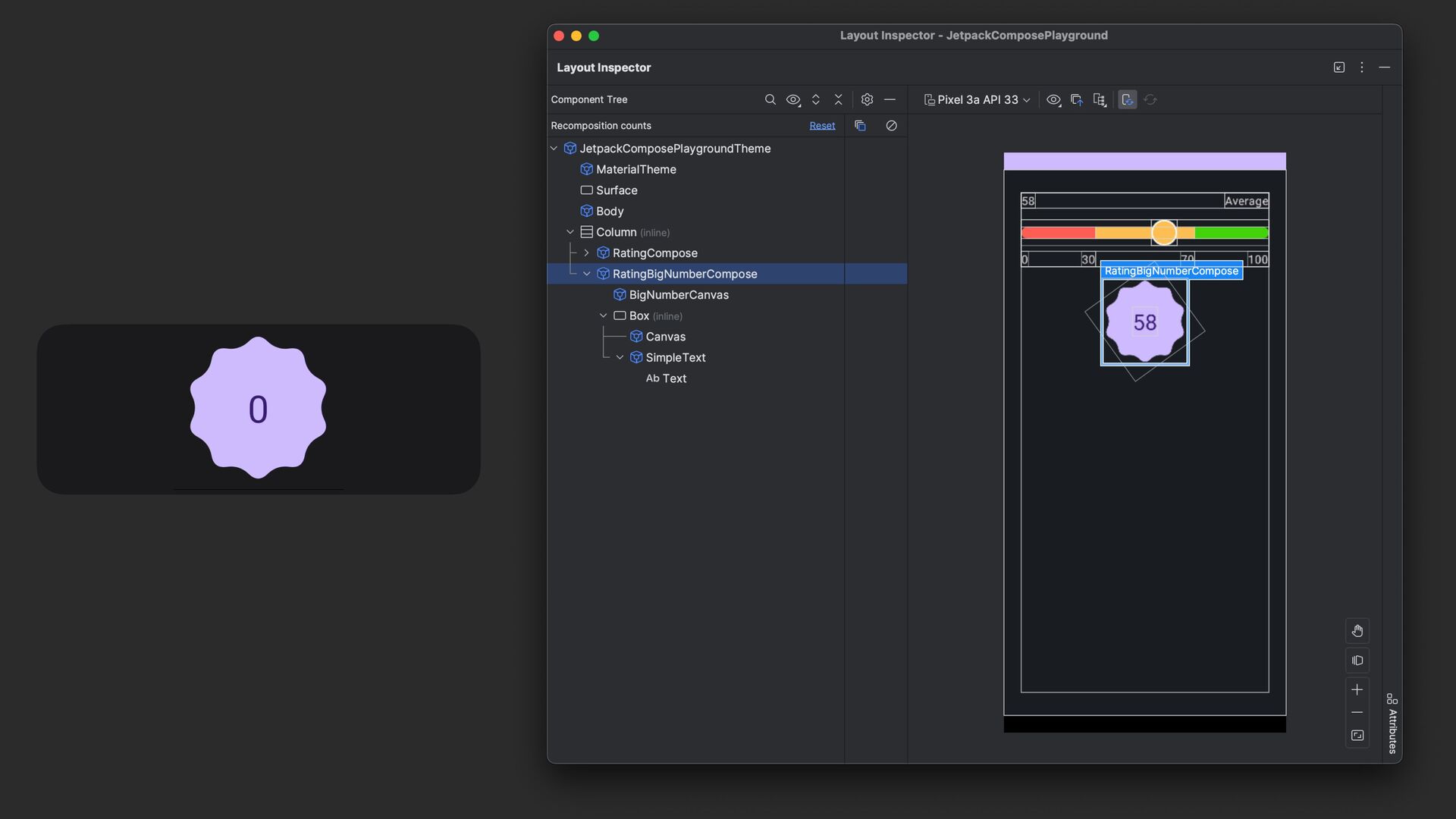The image size is (1456, 819).
Task: Collapse all nodes in Component Tree
Action: (838, 99)
